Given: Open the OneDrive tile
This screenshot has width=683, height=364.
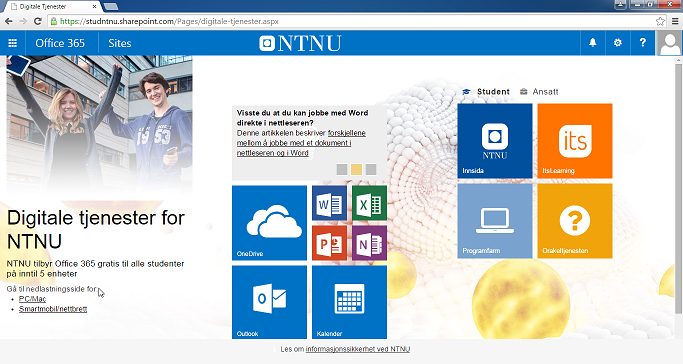Looking at the screenshot, I should point(269,223).
